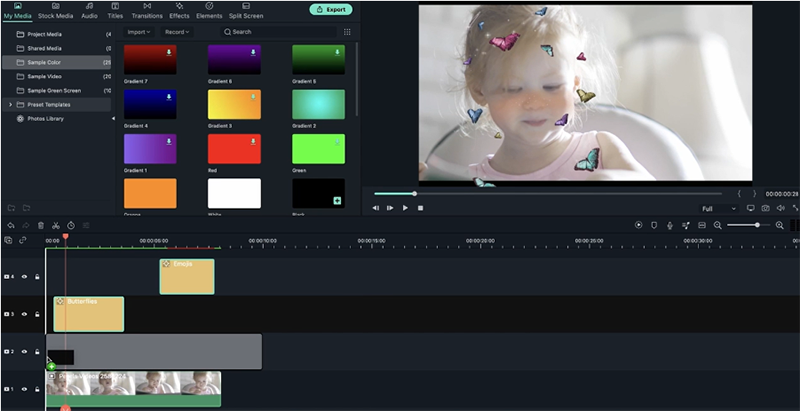
Task: Open the Stock Media tab
Action: click(x=56, y=11)
